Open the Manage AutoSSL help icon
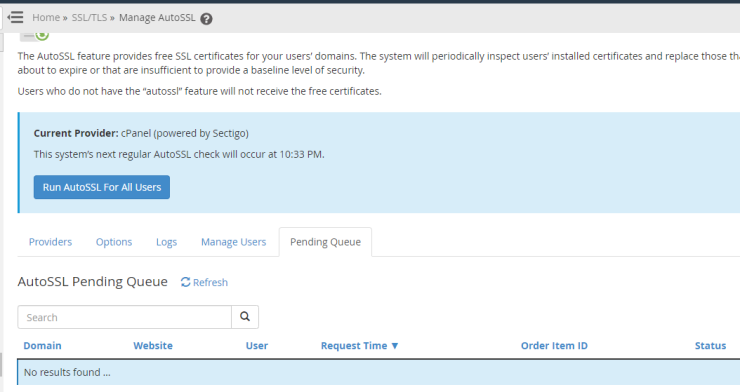This screenshot has height=392, width=740. point(206,18)
